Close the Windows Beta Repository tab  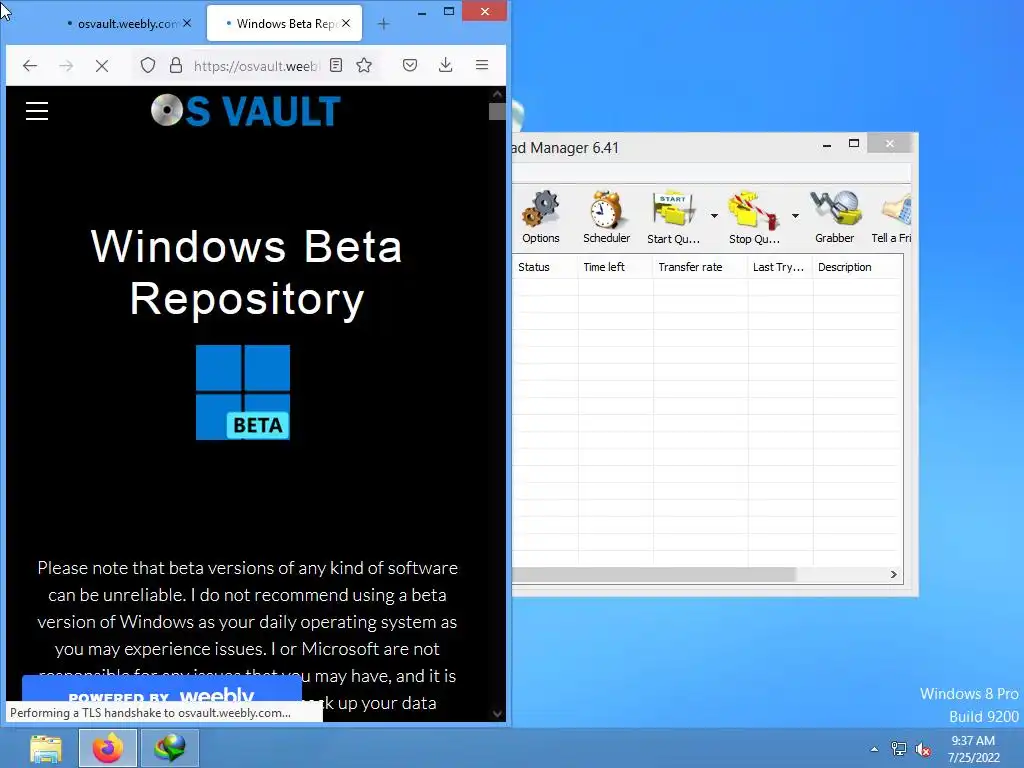pyautogui.click(x=346, y=24)
